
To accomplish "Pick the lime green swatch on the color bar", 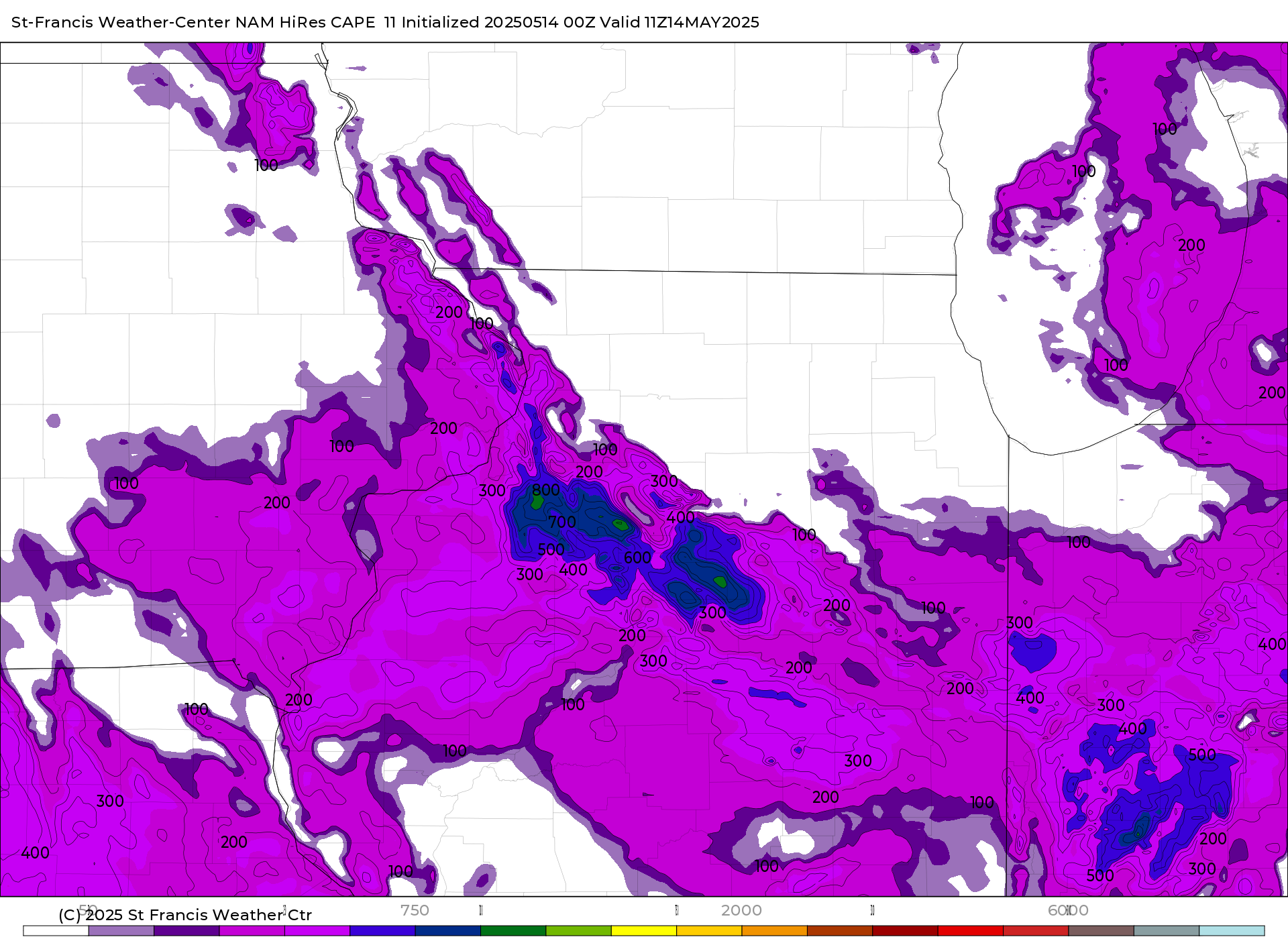I will point(578,931).
